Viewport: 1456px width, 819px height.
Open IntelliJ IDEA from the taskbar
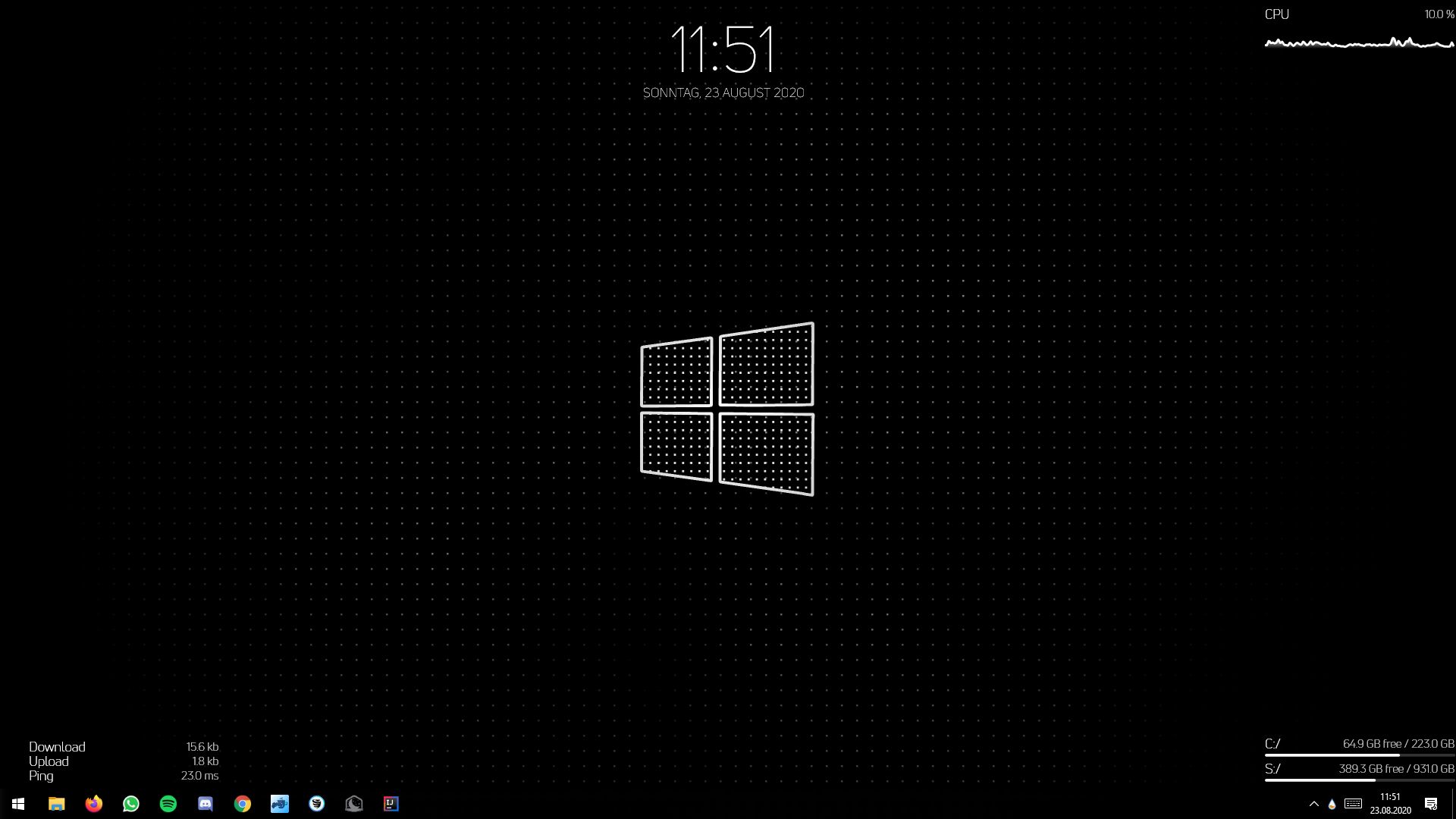coord(391,804)
